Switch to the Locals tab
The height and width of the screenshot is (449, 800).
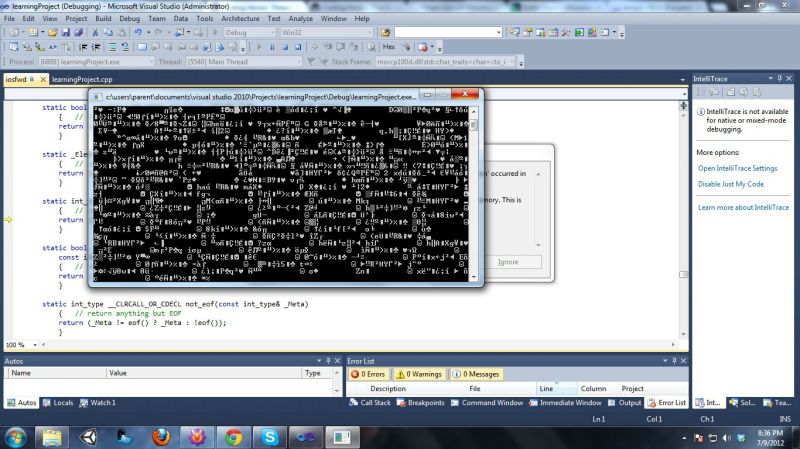58,403
